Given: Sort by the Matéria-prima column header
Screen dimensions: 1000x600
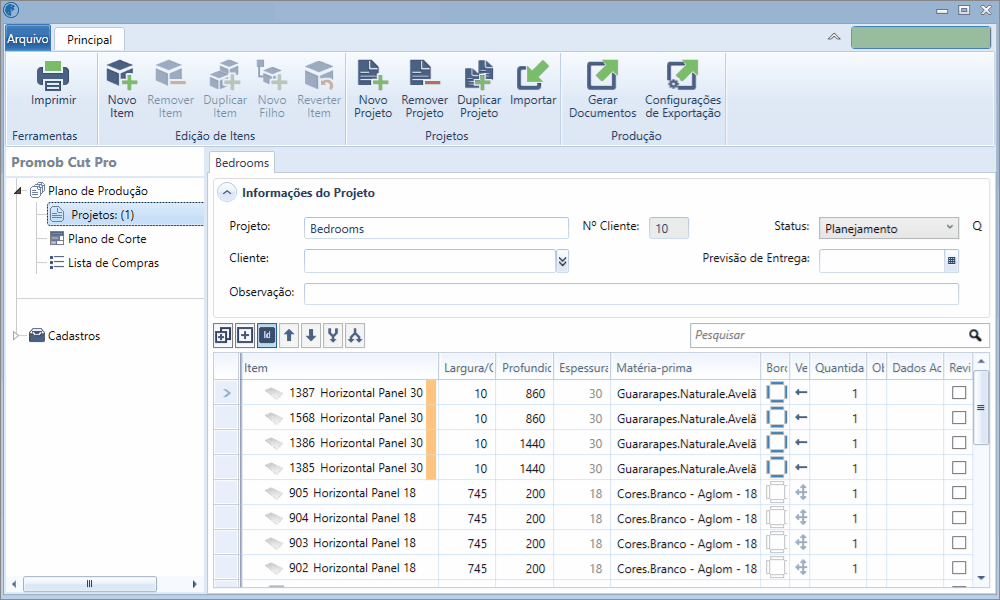Looking at the screenshot, I should (685, 367).
